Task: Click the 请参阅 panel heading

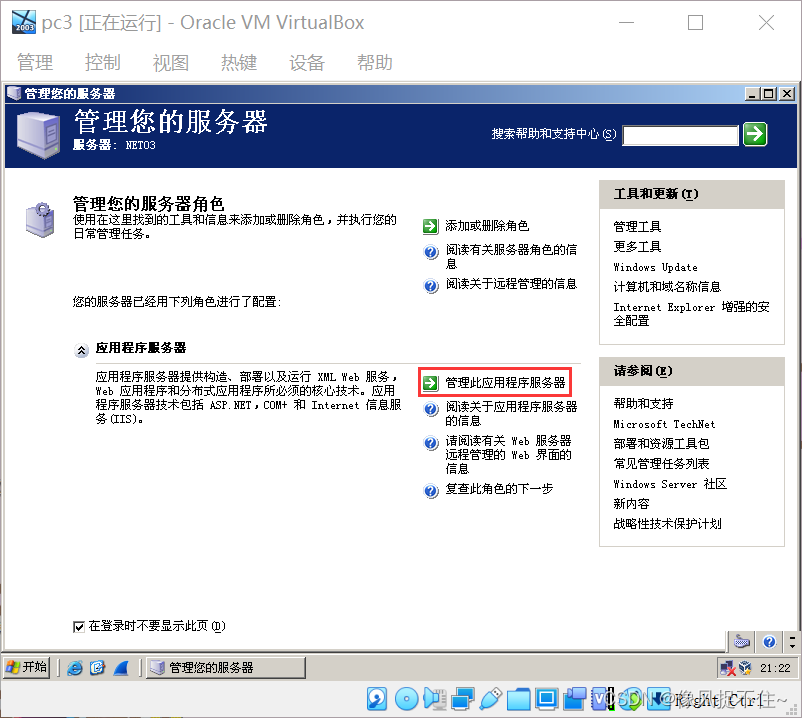Action: tap(643, 371)
